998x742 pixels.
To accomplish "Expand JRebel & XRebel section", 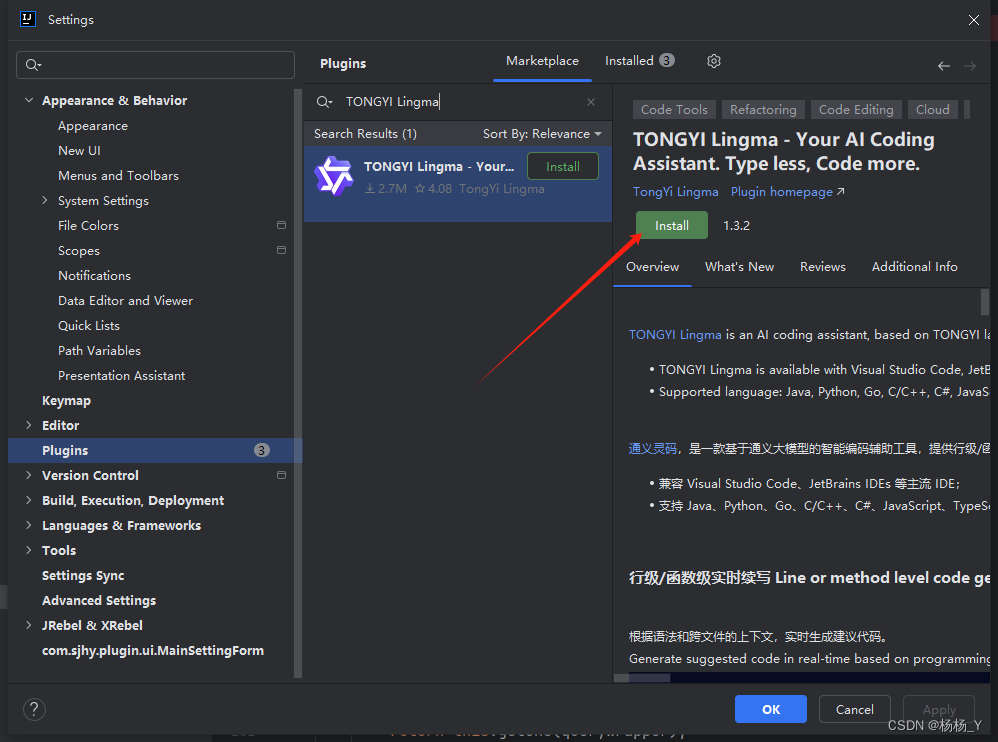I will point(29,626).
